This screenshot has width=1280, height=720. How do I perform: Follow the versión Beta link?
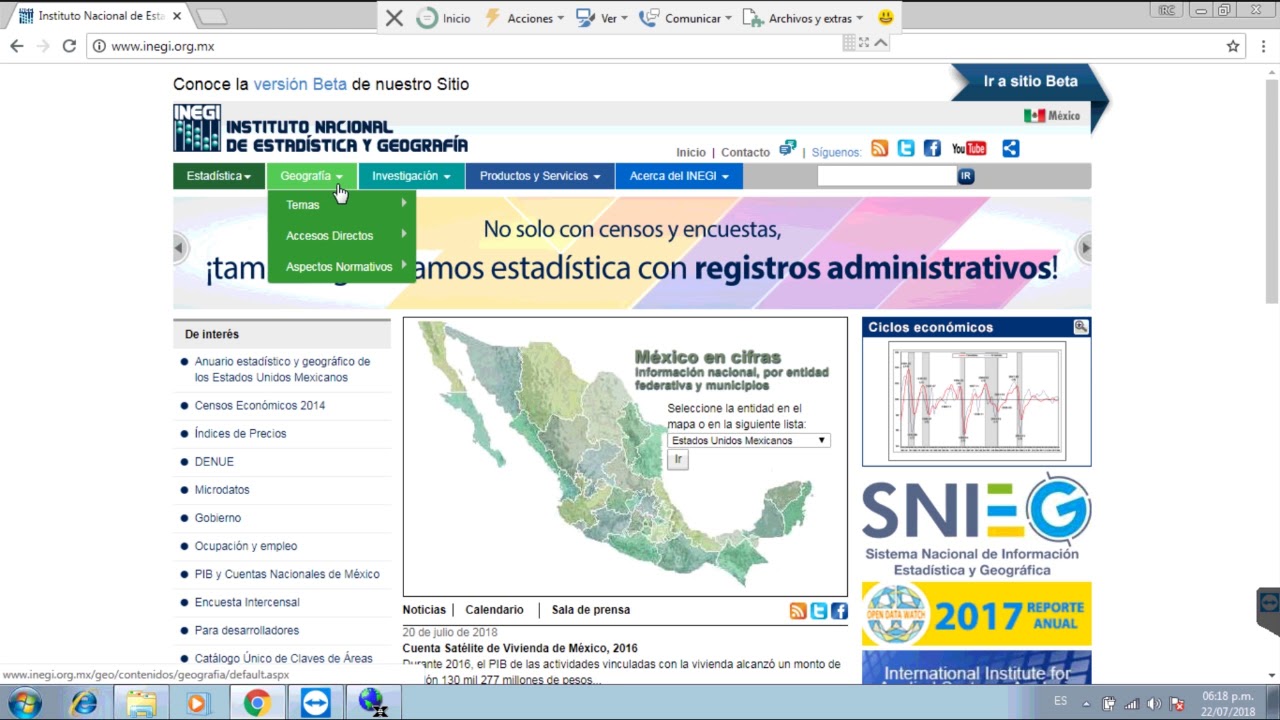(300, 84)
